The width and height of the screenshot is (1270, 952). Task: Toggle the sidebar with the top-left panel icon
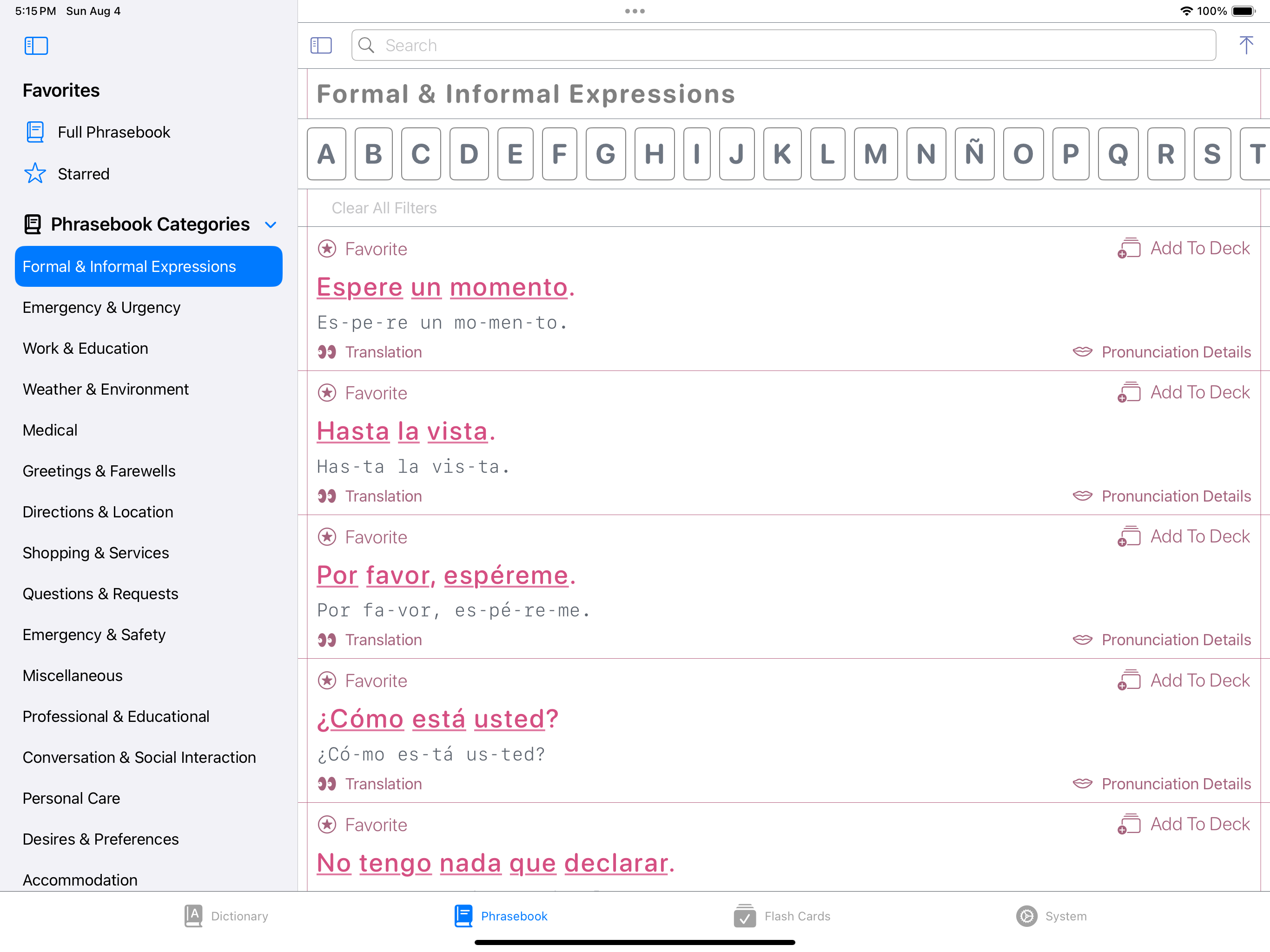click(x=36, y=46)
